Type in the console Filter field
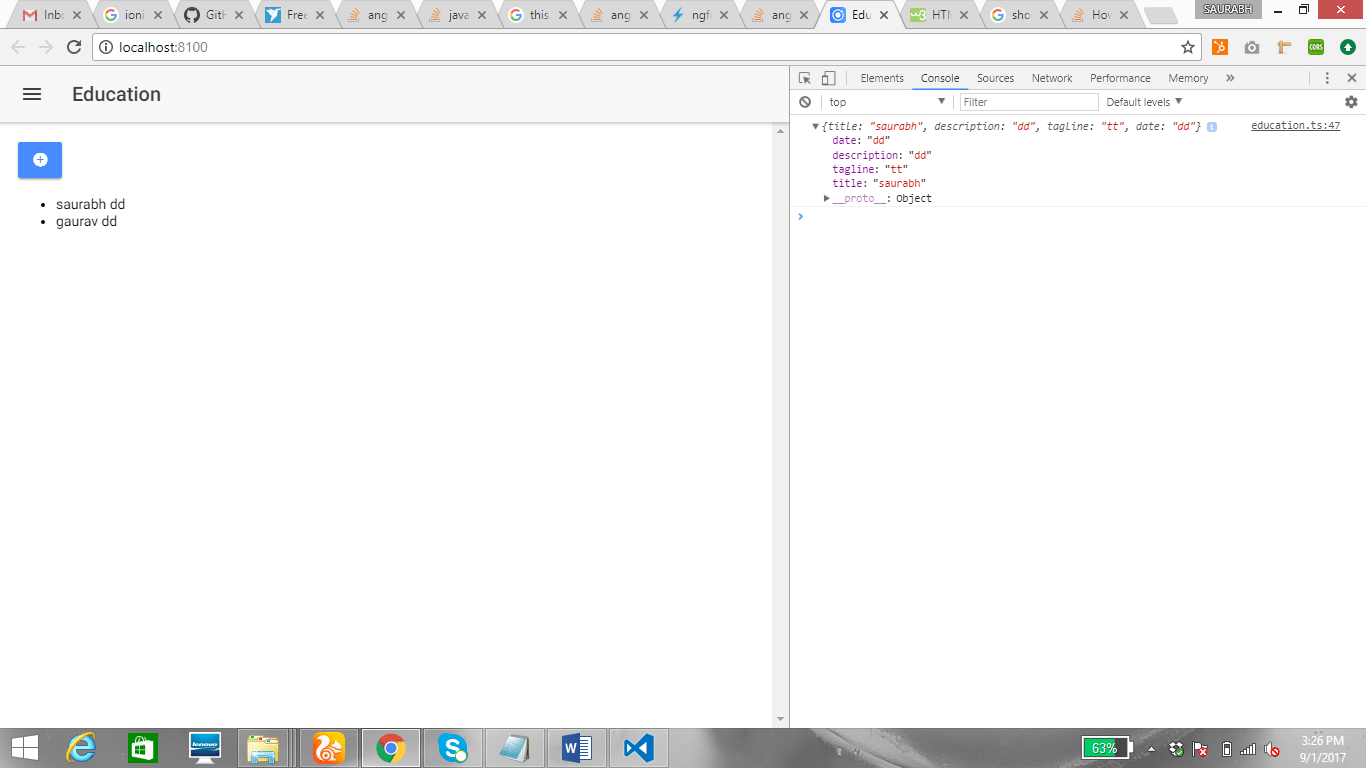 [1028, 101]
